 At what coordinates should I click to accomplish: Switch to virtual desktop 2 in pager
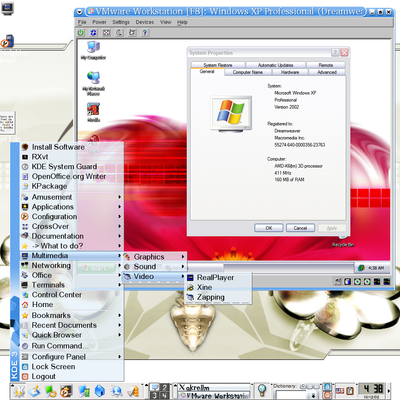[164, 387]
